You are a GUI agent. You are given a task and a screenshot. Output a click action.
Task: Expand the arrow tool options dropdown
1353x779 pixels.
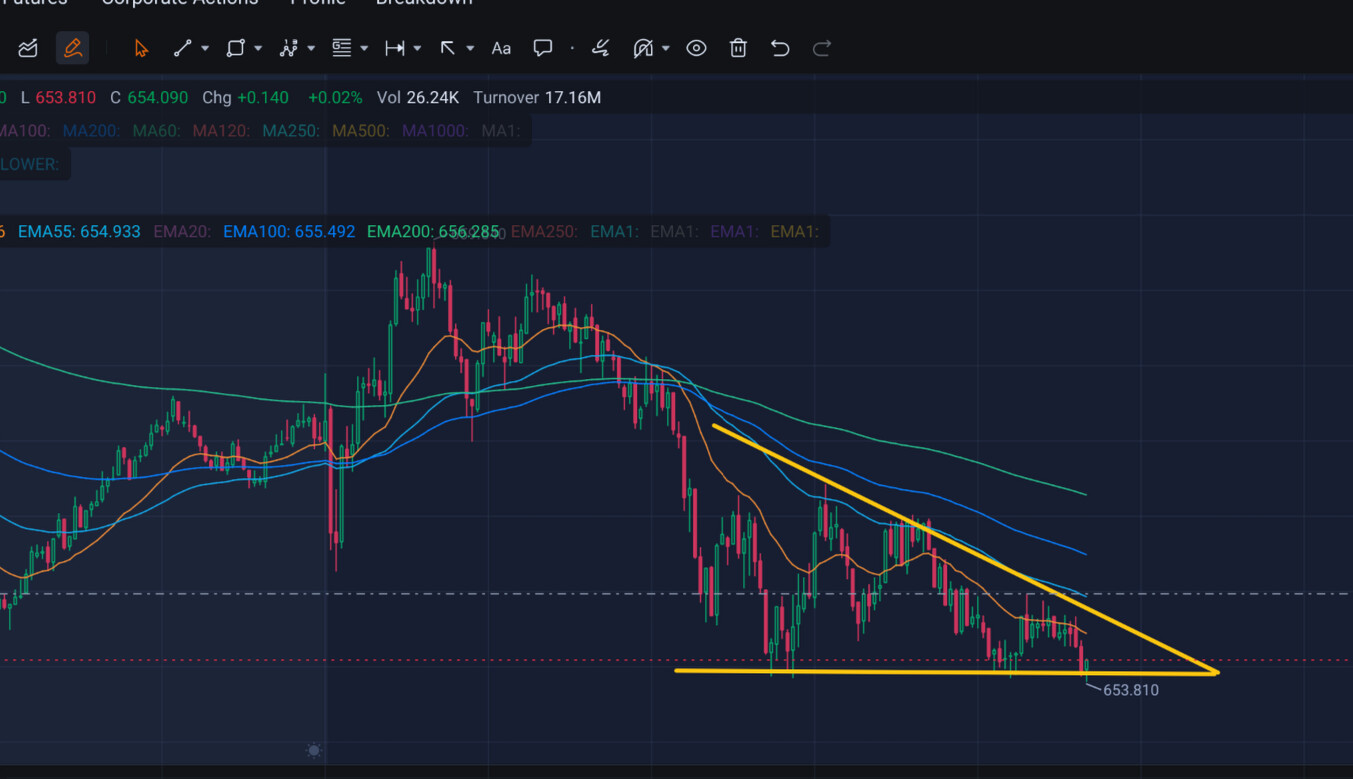point(470,48)
